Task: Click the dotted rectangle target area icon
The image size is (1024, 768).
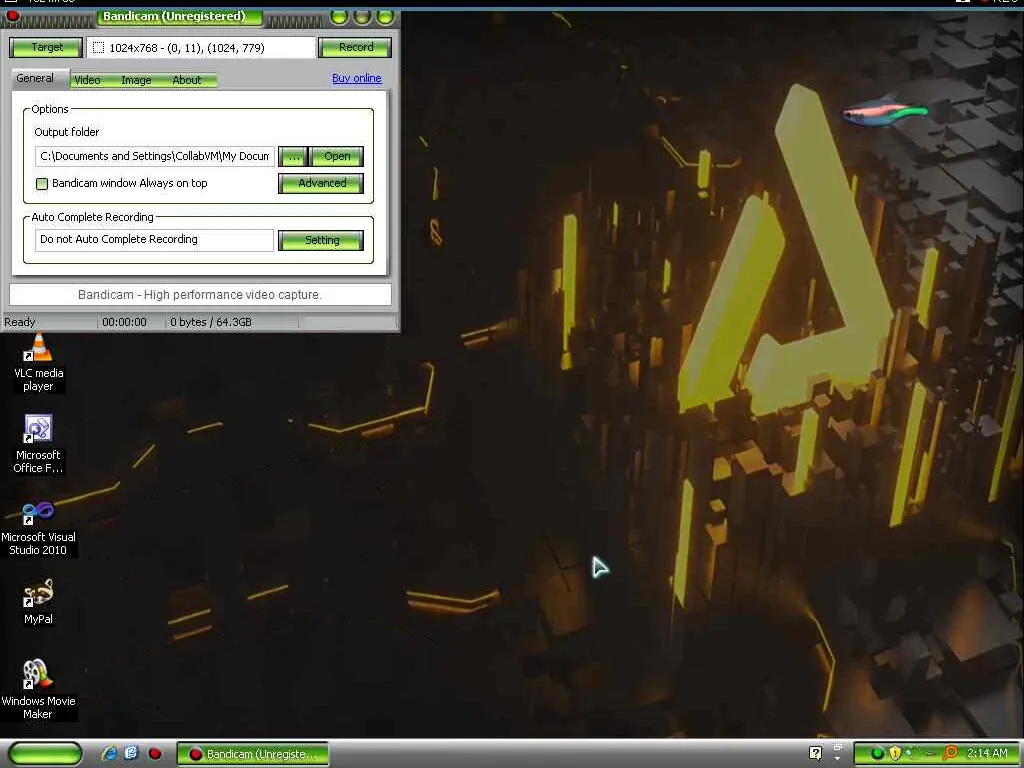Action: pyautogui.click(x=99, y=48)
